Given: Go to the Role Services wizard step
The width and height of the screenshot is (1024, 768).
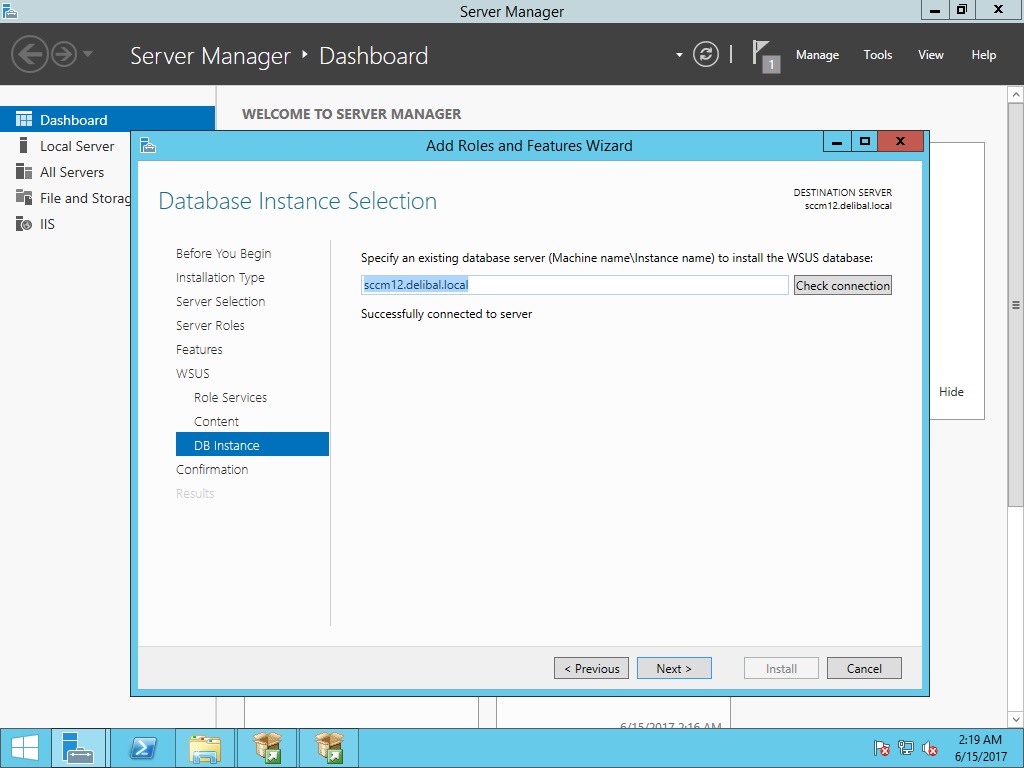Looking at the screenshot, I should [x=230, y=397].
